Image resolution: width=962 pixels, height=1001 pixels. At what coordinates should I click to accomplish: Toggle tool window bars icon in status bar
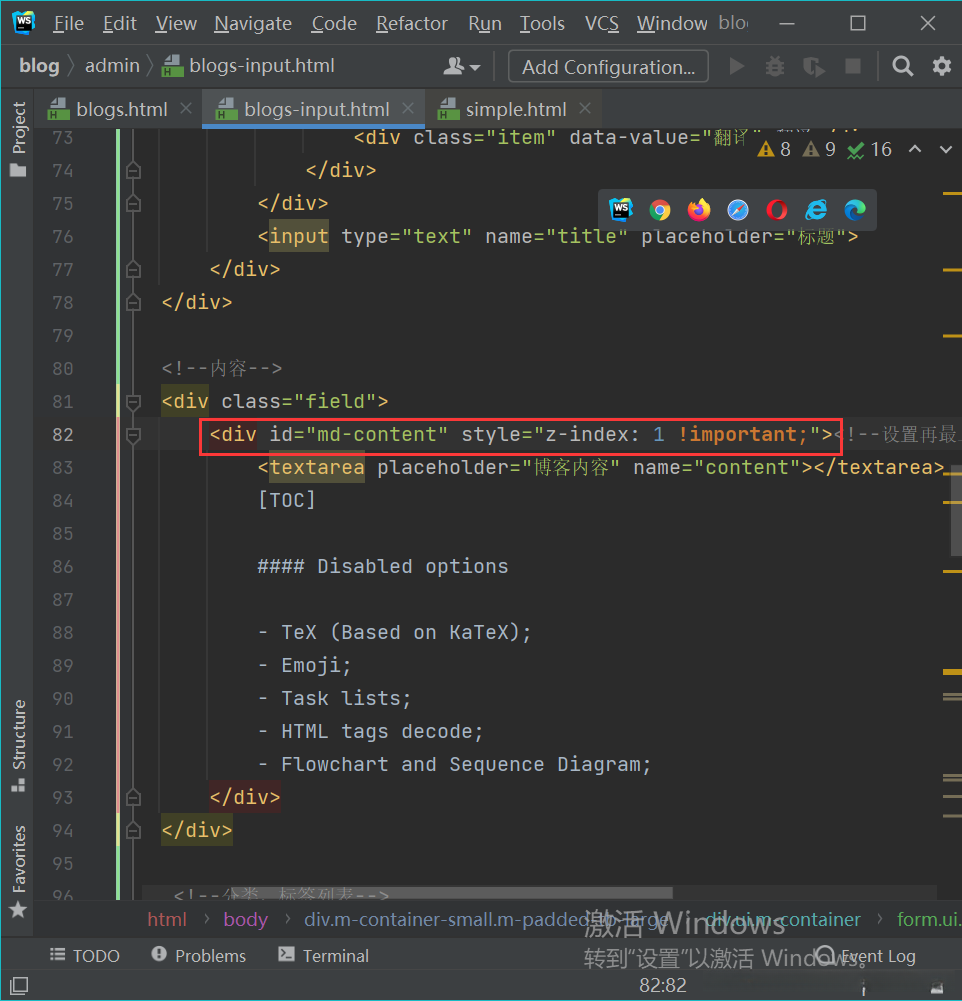pyautogui.click(x=19, y=985)
